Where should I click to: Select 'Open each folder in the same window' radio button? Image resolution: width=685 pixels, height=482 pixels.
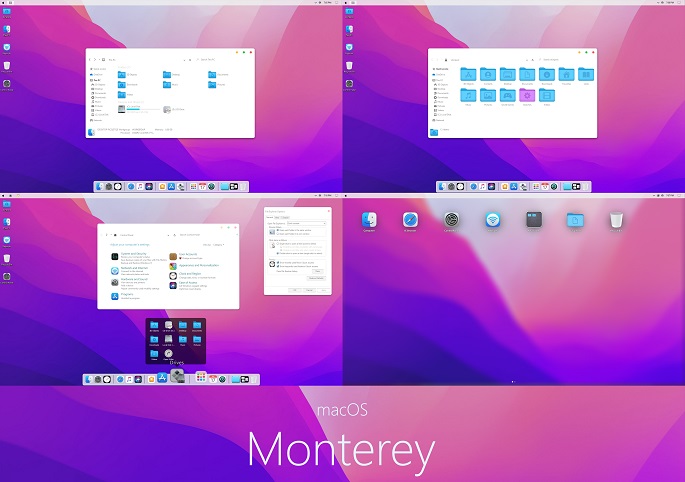pyautogui.click(x=277, y=230)
